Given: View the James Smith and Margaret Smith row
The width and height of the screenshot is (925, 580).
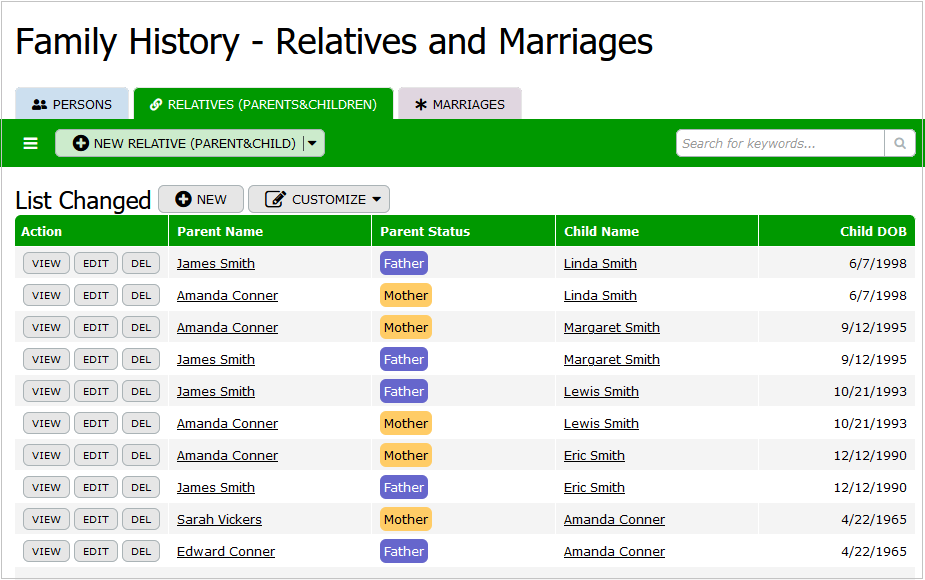Looking at the screenshot, I should point(47,359).
